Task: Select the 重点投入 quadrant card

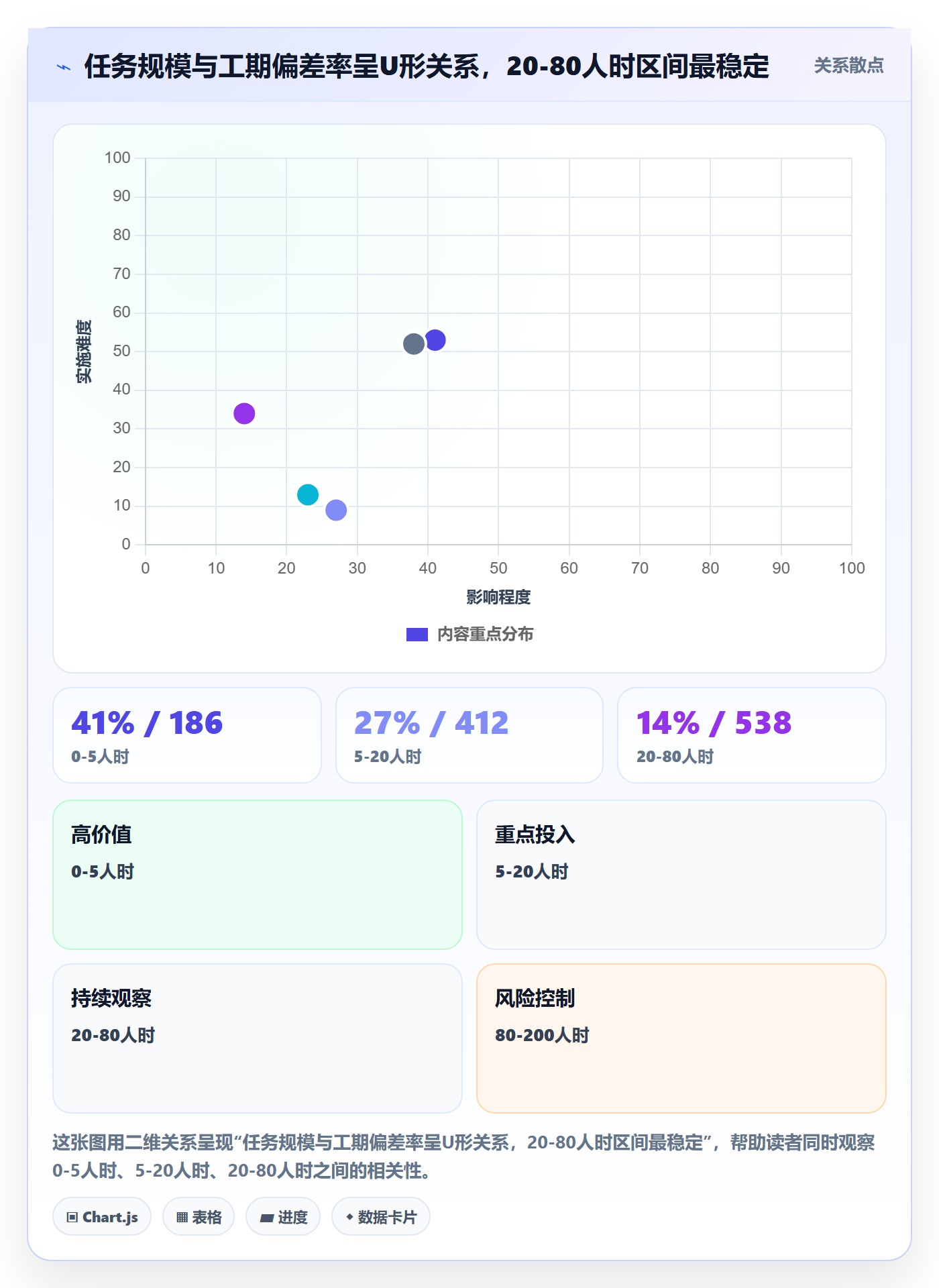Action: [x=681, y=875]
